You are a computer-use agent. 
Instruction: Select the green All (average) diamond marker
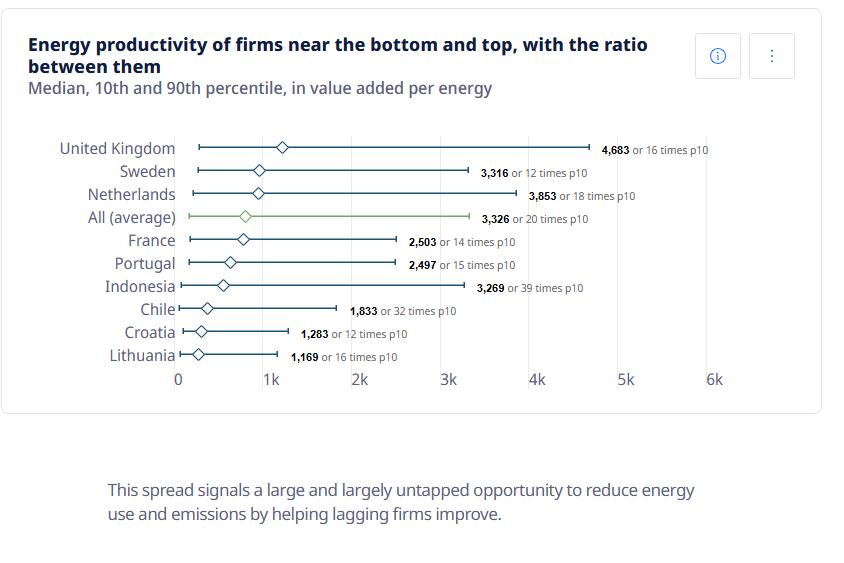pyautogui.click(x=245, y=216)
